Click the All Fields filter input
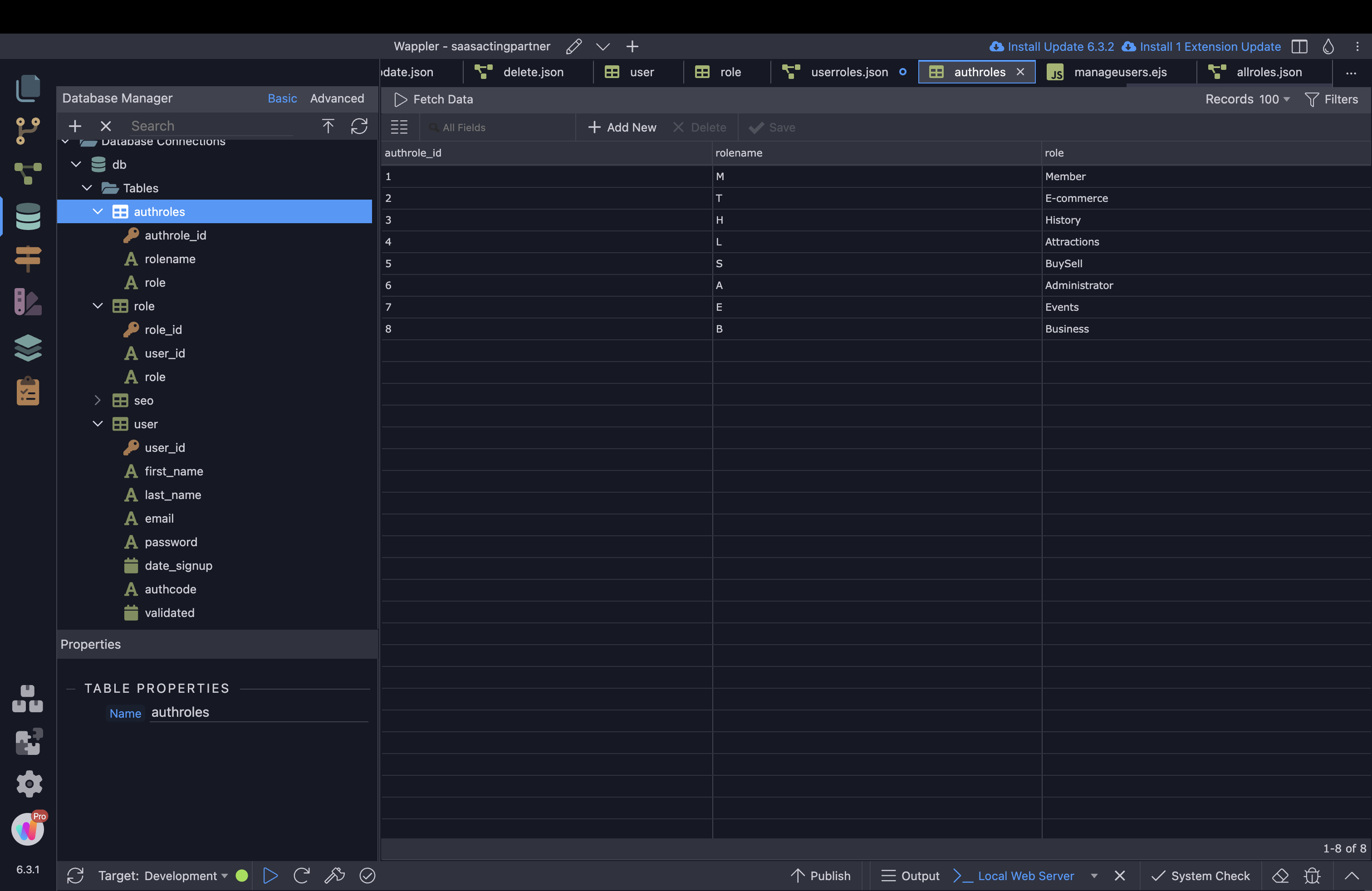Image resolution: width=1372 pixels, height=891 pixels. [499, 127]
